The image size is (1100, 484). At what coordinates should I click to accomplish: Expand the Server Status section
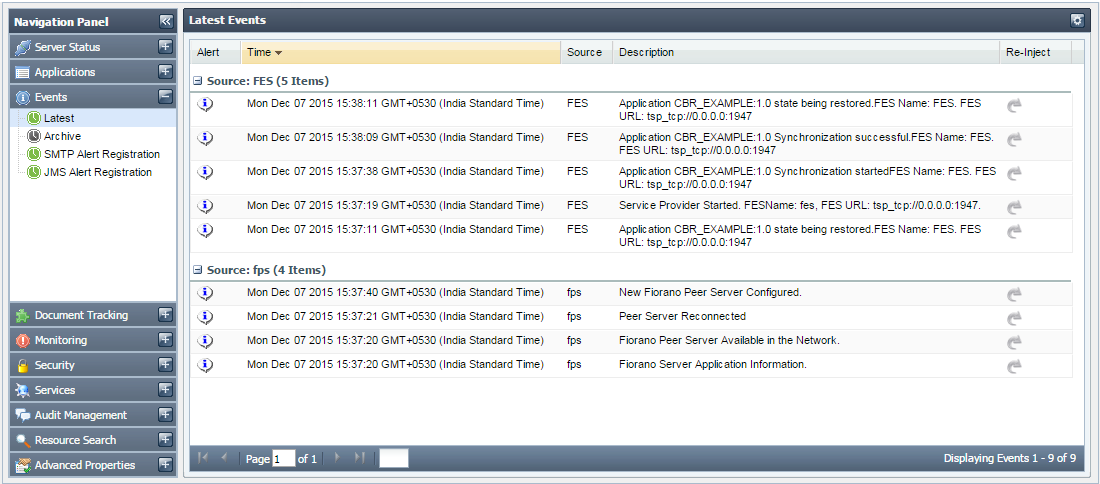(x=165, y=47)
